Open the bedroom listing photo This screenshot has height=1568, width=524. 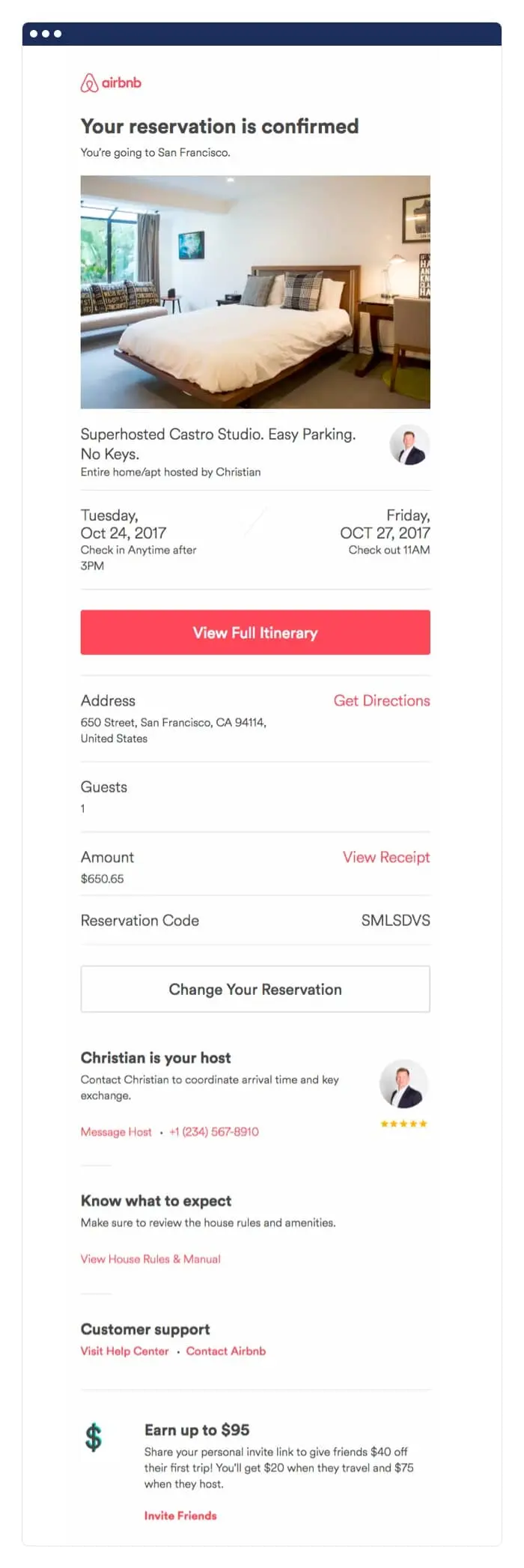[255, 292]
